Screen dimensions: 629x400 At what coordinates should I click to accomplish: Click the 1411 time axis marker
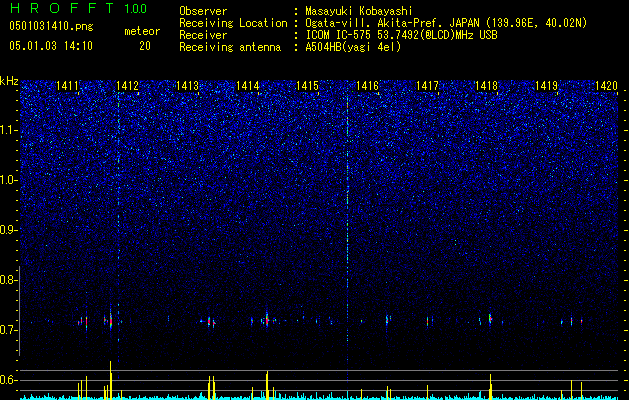(67, 85)
